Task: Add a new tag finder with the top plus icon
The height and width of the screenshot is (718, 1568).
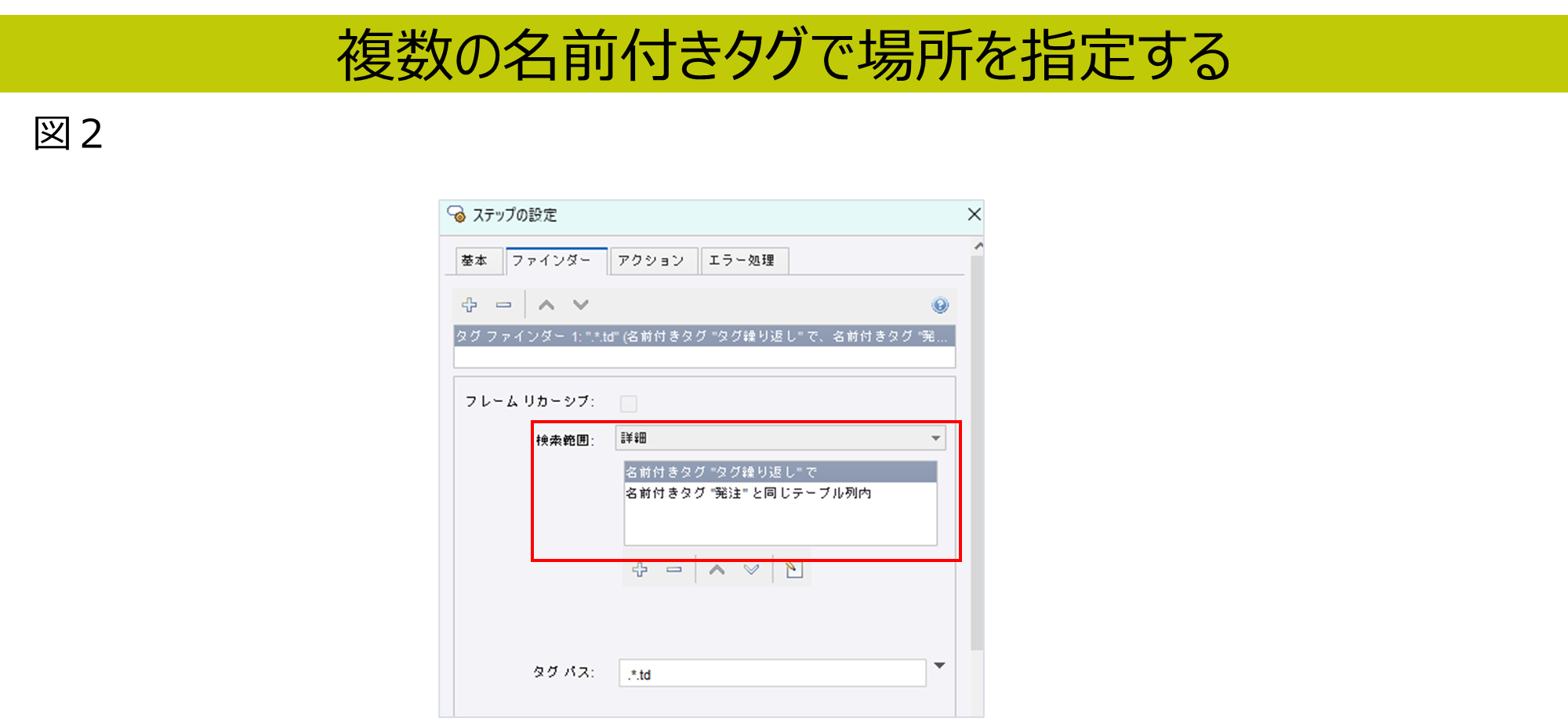Action: tap(470, 305)
